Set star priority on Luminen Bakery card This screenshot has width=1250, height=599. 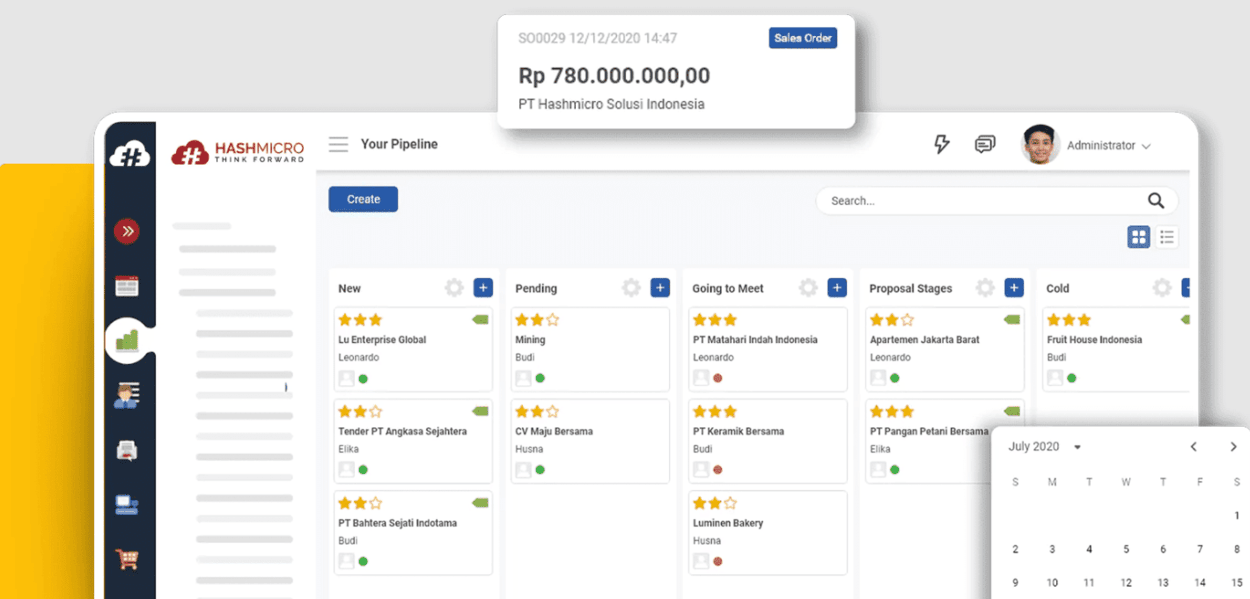click(x=714, y=504)
